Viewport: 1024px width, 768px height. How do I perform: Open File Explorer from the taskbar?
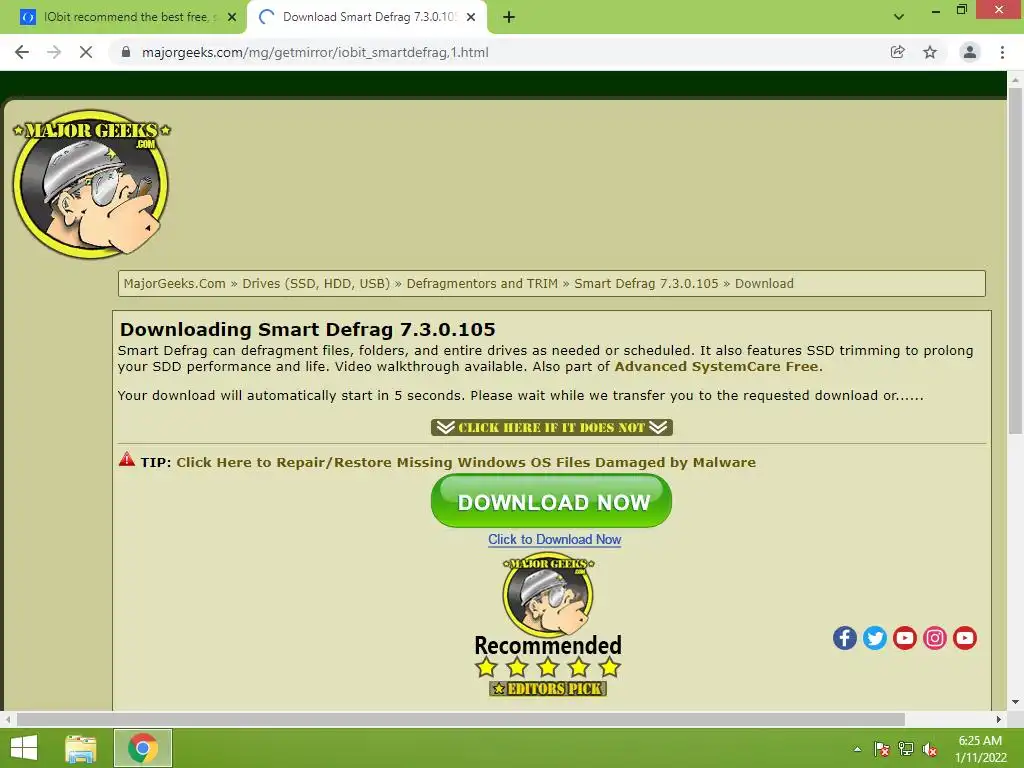click(81, 748)
